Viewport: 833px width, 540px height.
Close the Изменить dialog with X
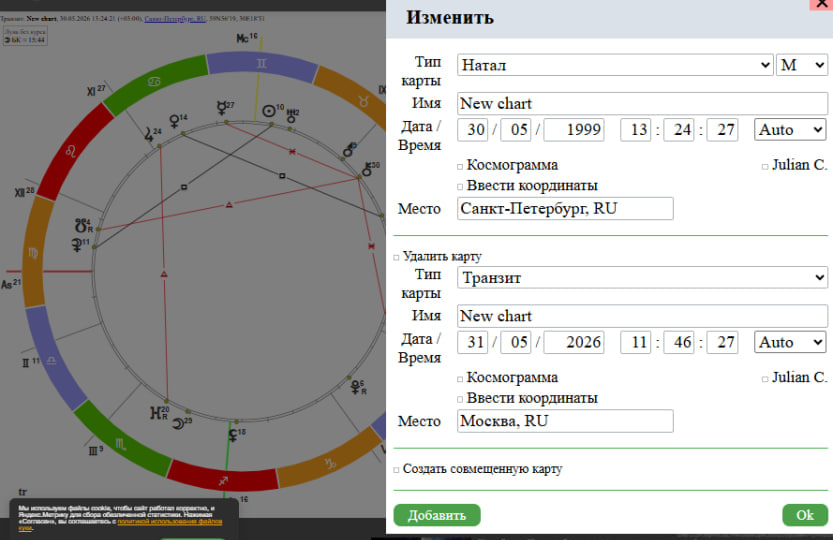(821, 4)
